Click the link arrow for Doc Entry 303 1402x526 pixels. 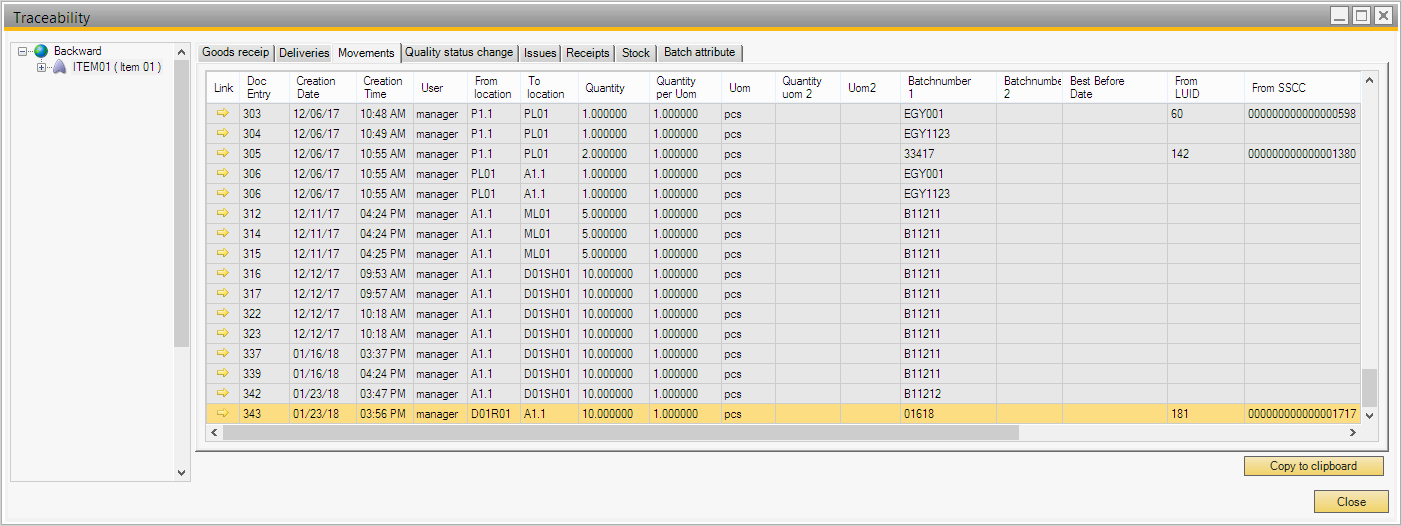223,113
